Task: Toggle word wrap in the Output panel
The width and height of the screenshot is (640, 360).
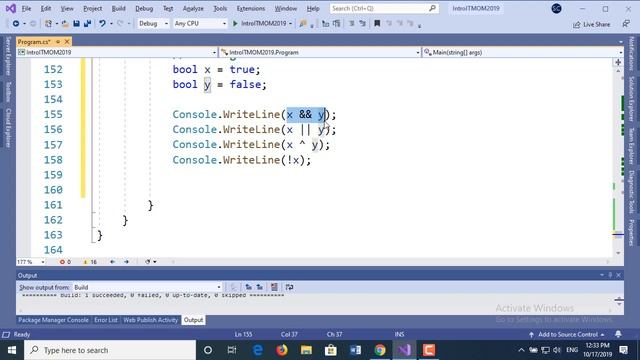Action: click(289, 287)
